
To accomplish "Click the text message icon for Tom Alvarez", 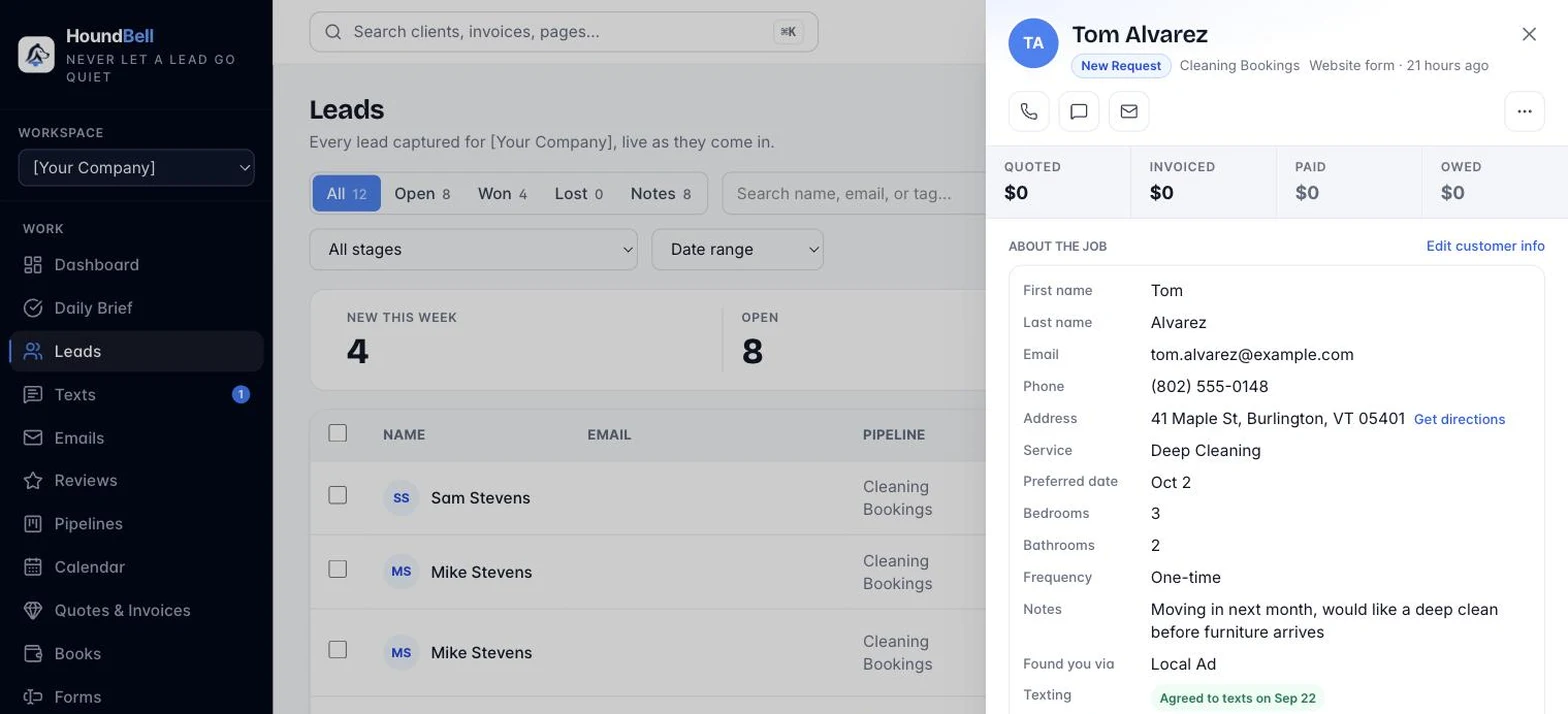I will click(x=1079, y=111).
